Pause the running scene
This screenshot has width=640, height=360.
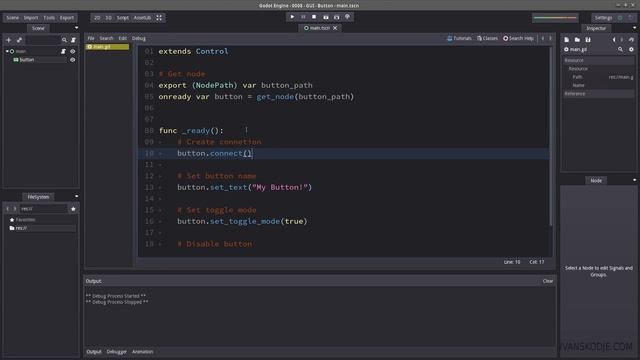click(303, 17)
